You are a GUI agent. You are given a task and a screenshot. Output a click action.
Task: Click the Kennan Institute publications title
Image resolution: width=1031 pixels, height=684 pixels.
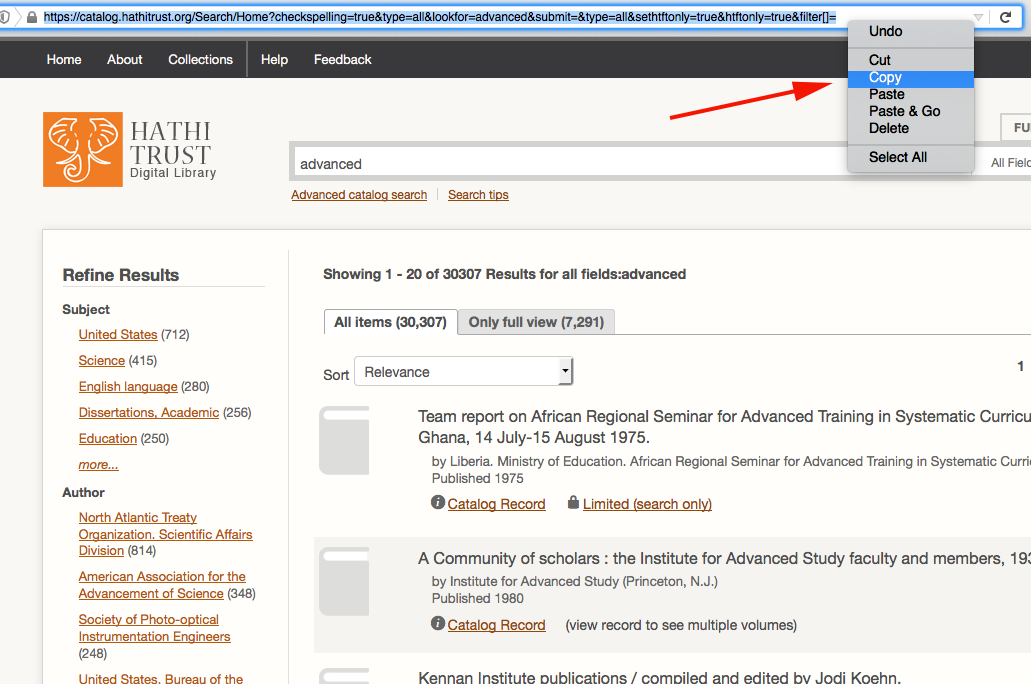(659, 677)
